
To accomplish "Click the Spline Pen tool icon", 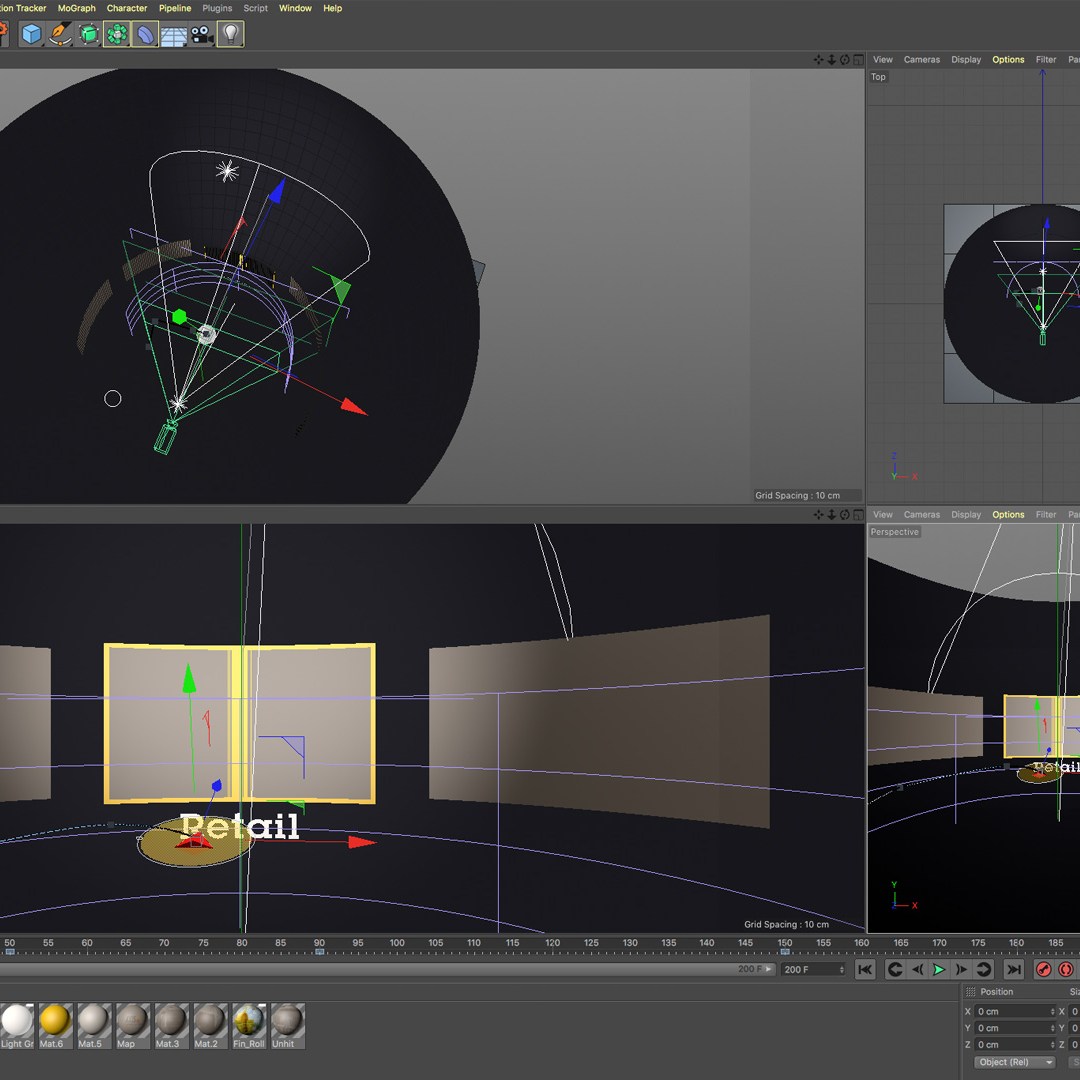I will [60, 35].
